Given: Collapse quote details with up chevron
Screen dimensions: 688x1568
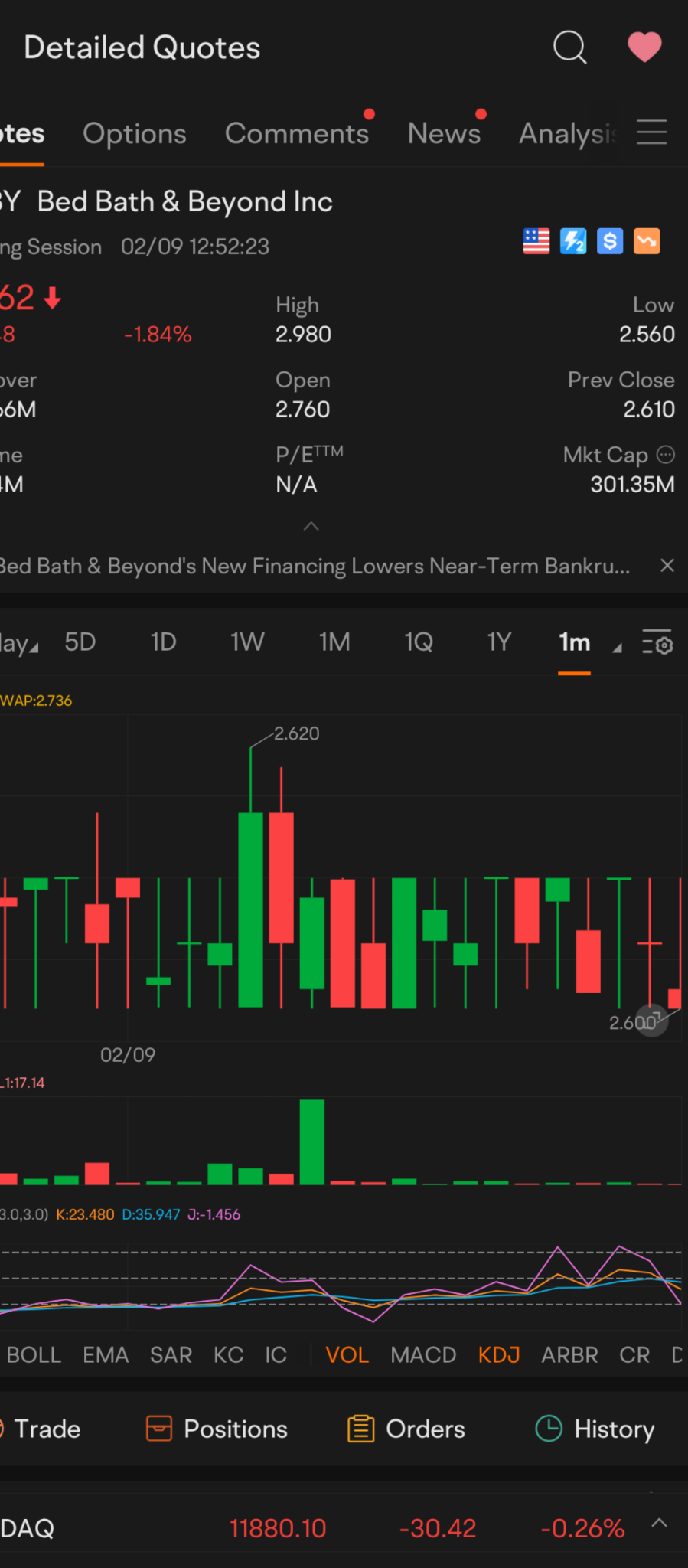Looking at the screenshot, I should click(x=311, y=526).
